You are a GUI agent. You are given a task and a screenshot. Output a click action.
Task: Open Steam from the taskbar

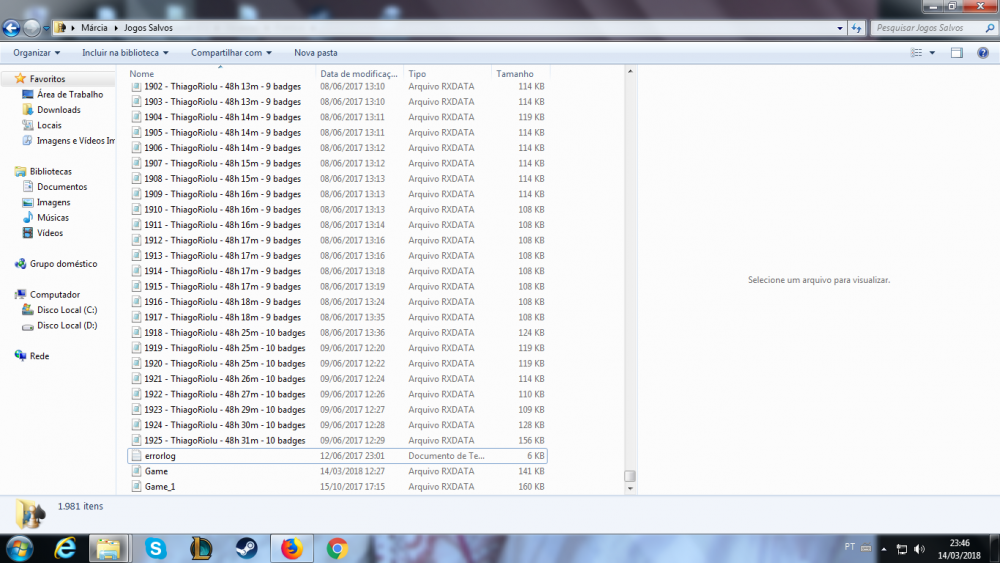tap(246, 548)
